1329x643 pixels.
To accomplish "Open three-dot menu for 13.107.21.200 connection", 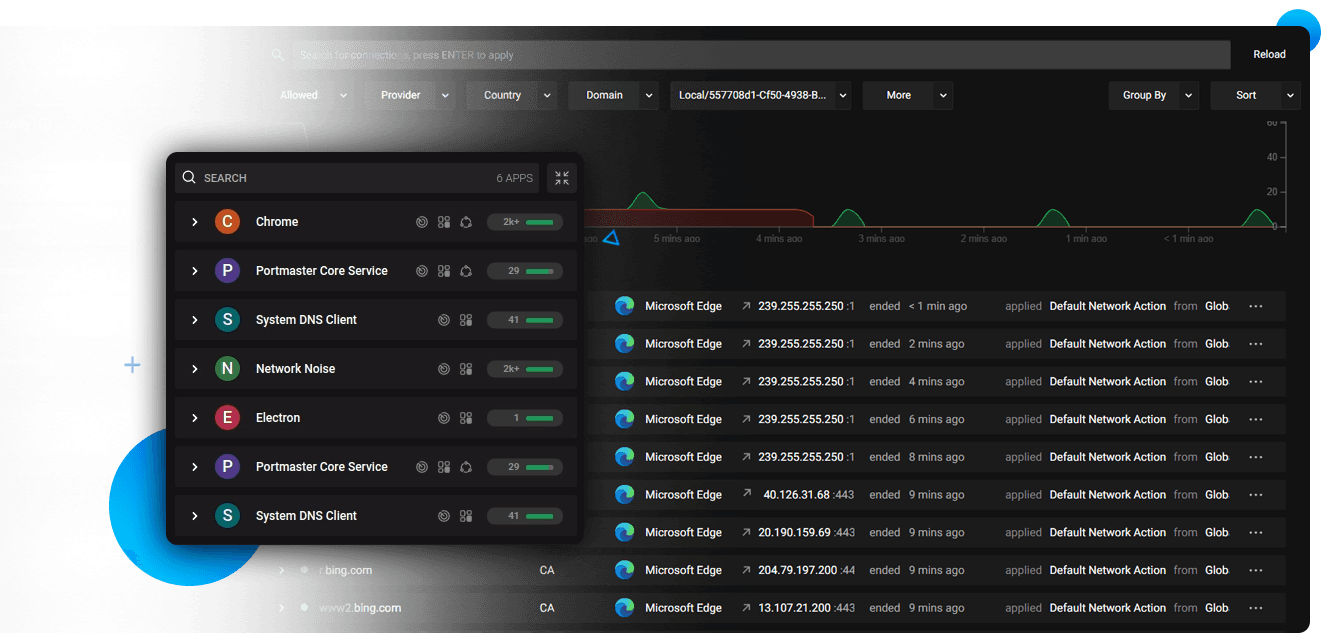I will pyautogui.click(x=1256, y=608).
